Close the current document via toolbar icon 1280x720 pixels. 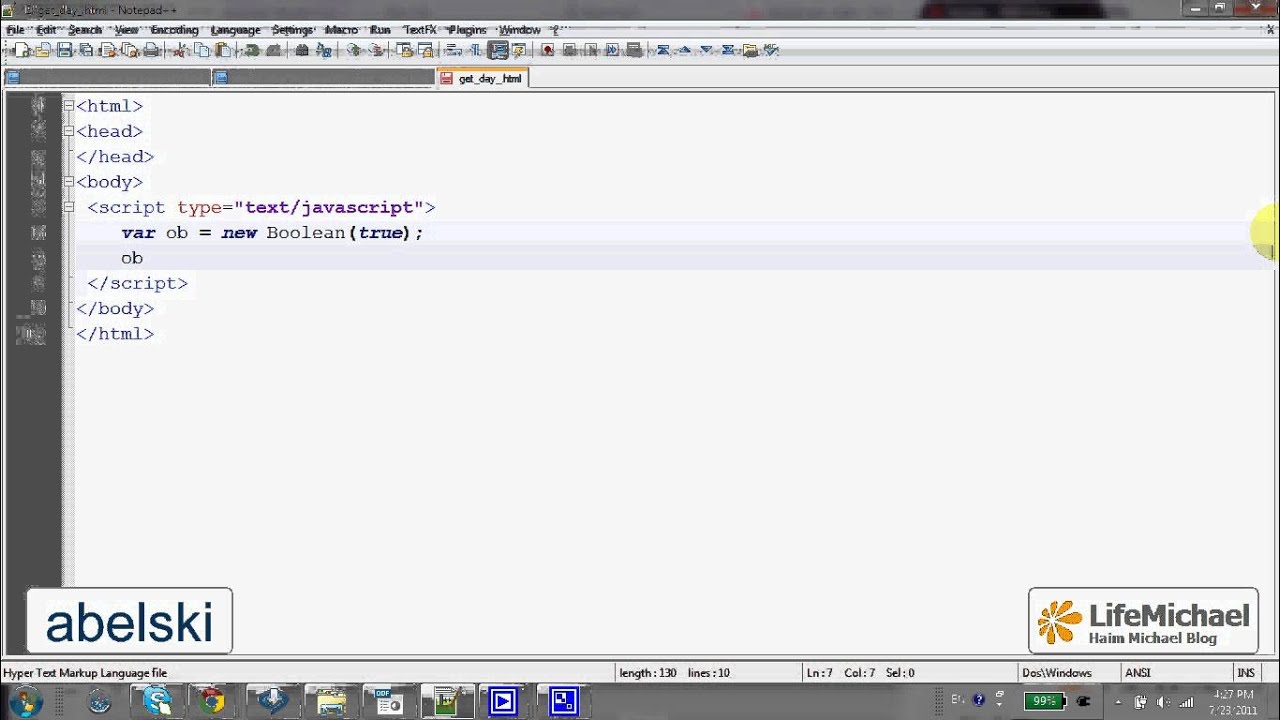107,50
